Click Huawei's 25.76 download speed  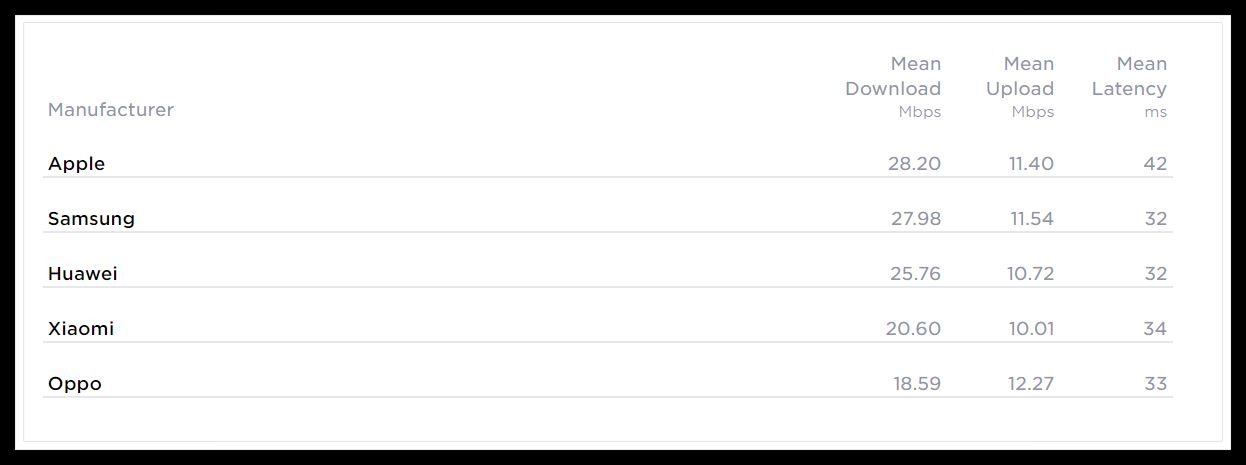coord(914,274)
